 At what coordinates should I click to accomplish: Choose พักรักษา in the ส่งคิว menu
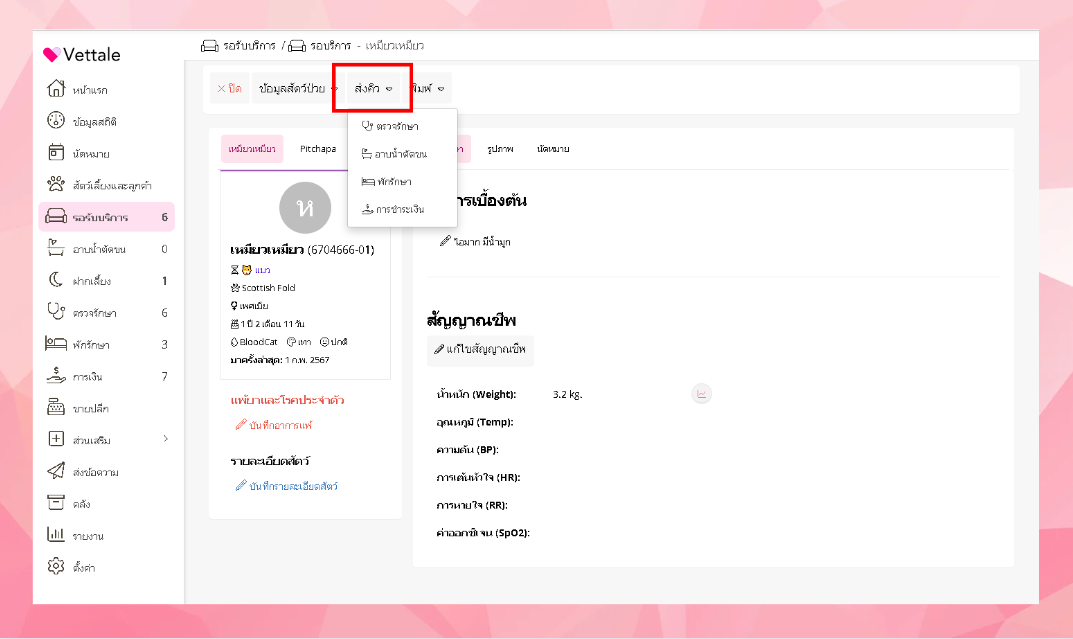tap(402, 181)
